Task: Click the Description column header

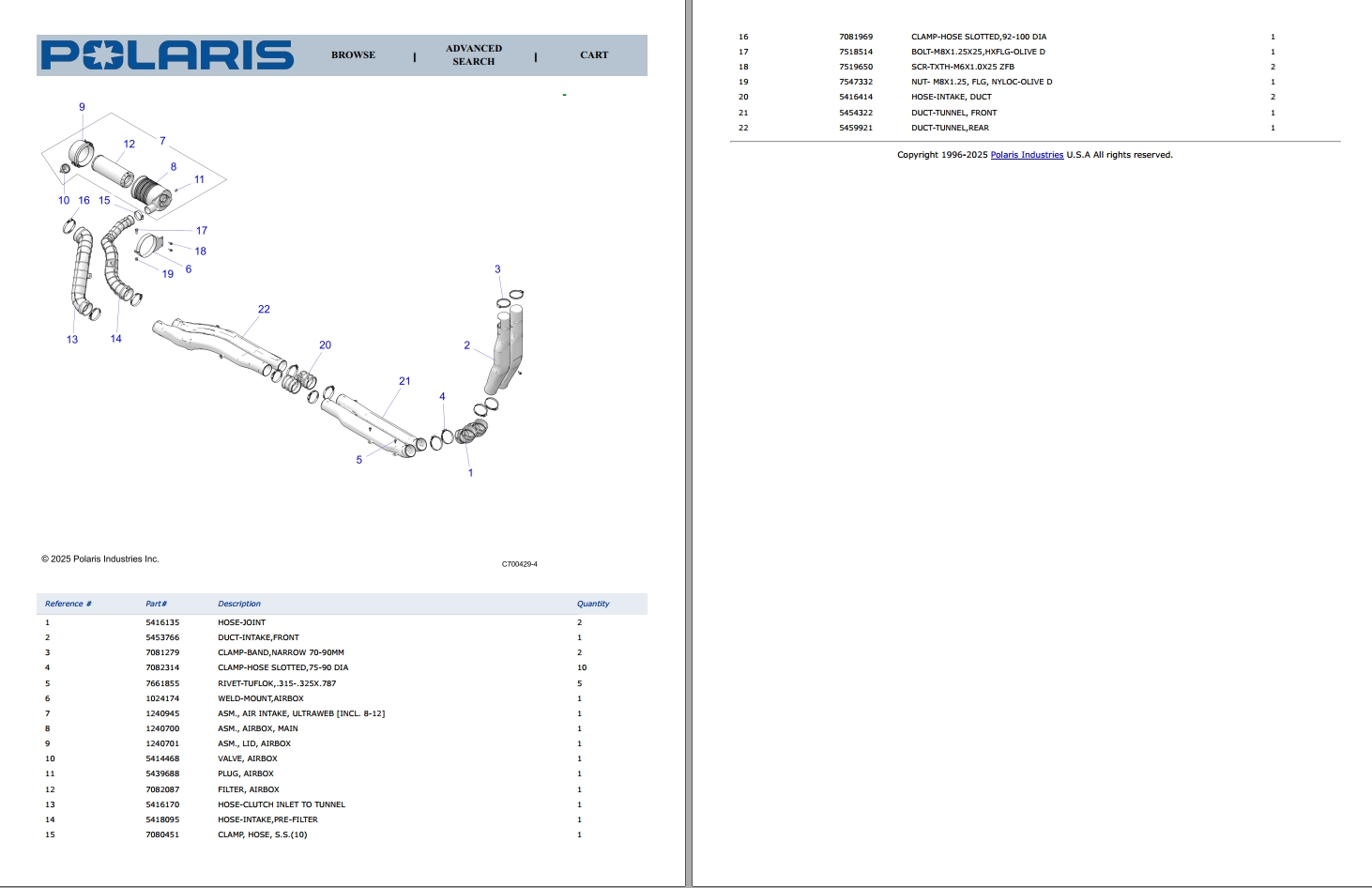Action: coord(239,604)
